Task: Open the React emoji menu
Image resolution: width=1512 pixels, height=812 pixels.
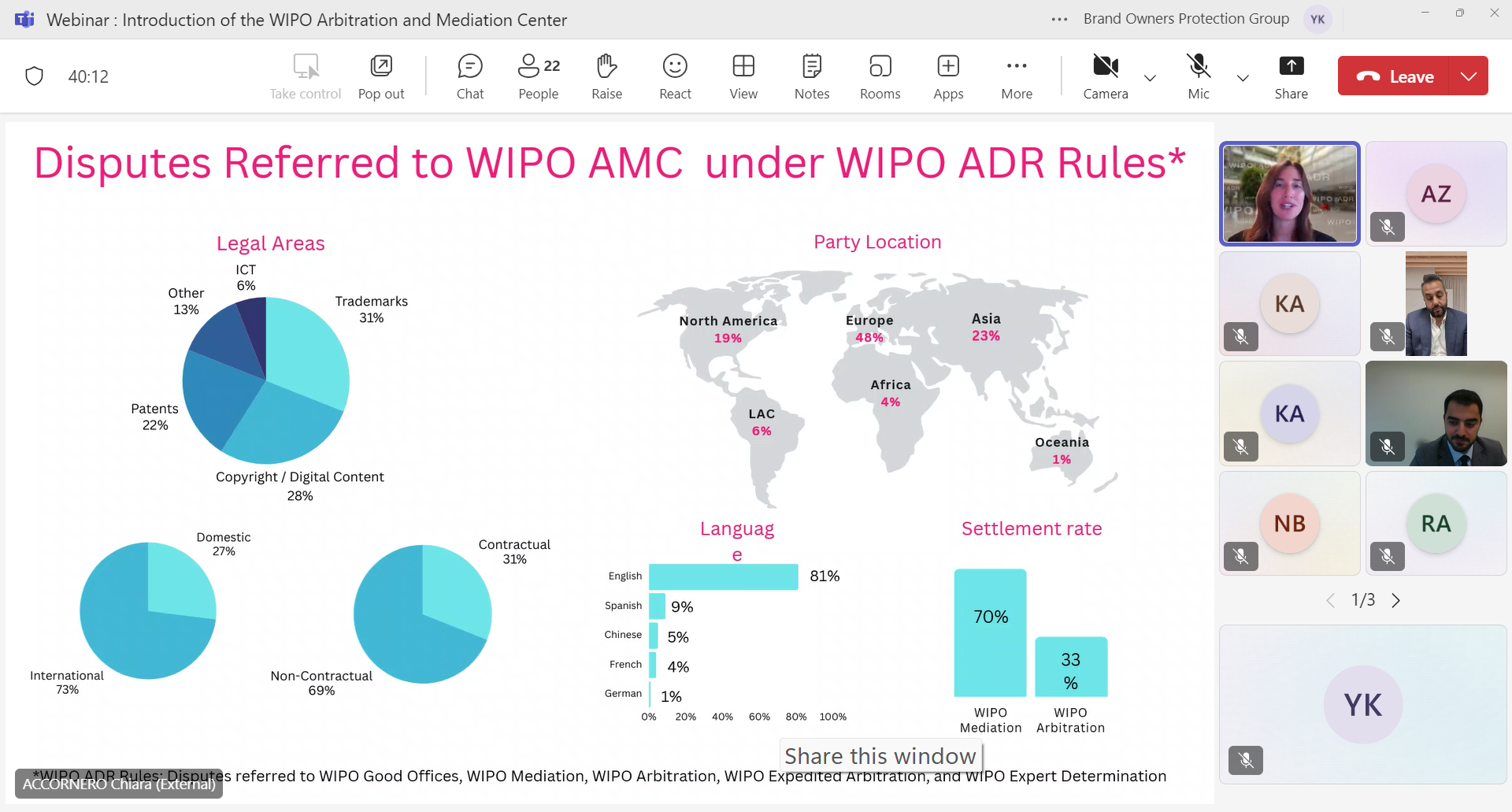Action: (675, 76)
